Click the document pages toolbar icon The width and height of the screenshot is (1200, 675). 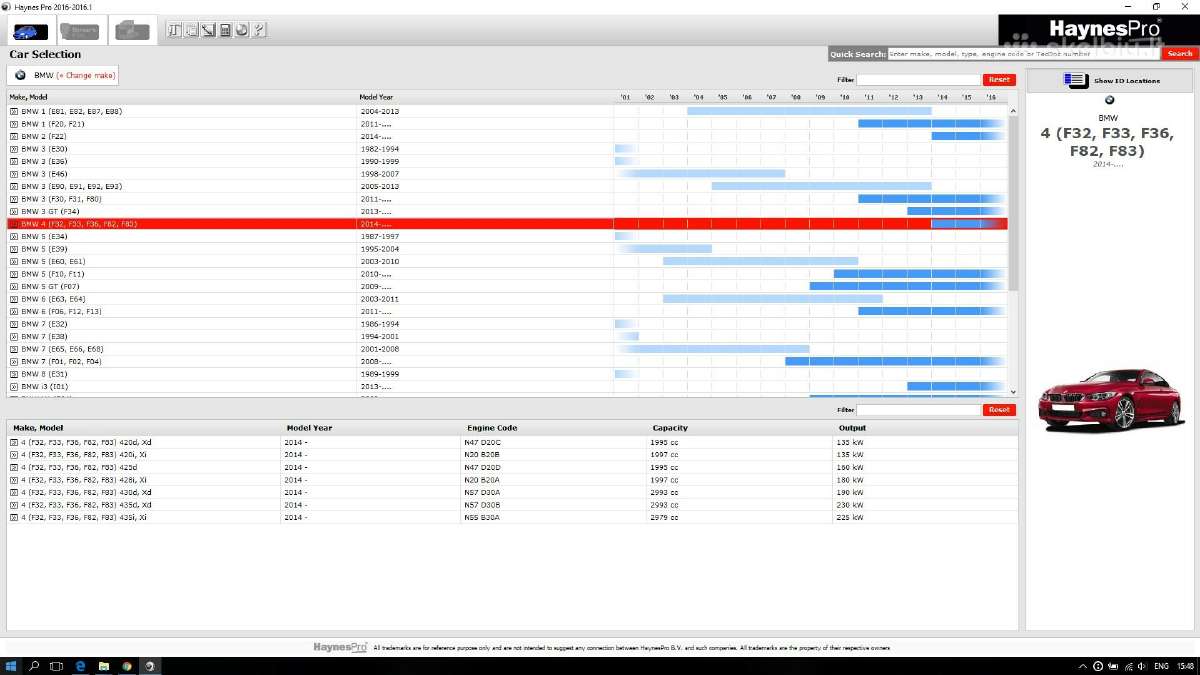(x=191, y=30)
